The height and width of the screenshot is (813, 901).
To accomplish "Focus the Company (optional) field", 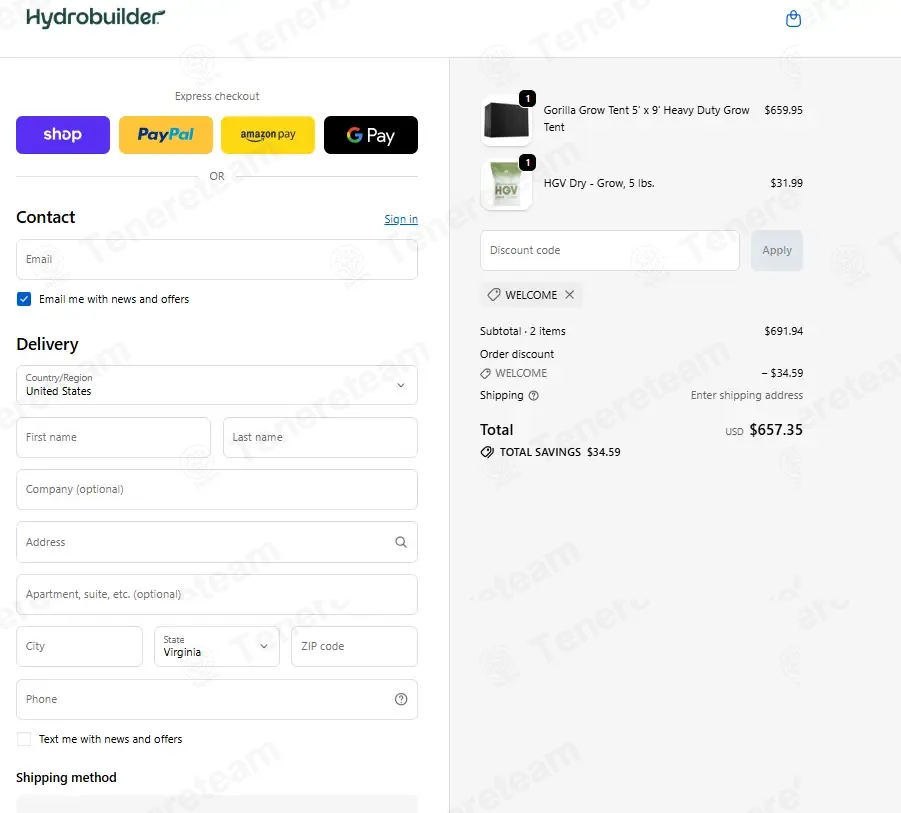I will [x=217, y=490].
